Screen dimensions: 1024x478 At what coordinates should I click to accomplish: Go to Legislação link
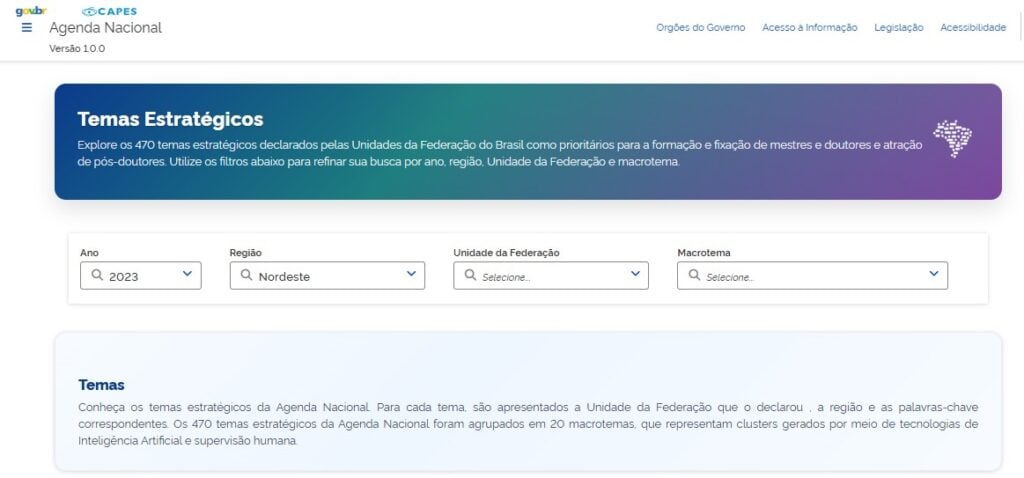898,28
